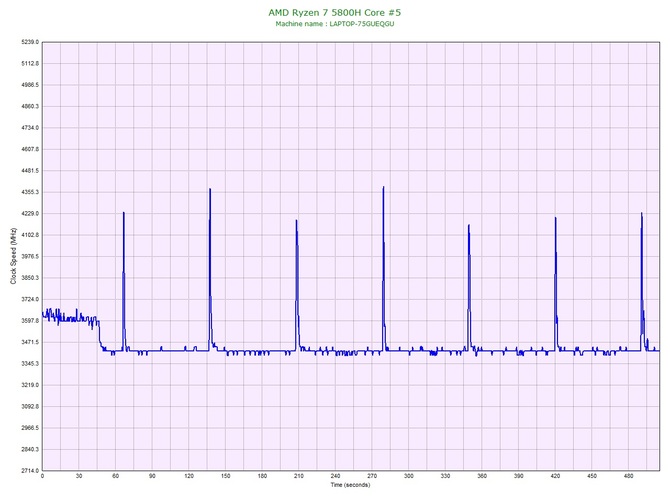Click the 210 tick on the time axis
Screen dimensions: 670x502
pyautogui.click(x=299, y=476)
